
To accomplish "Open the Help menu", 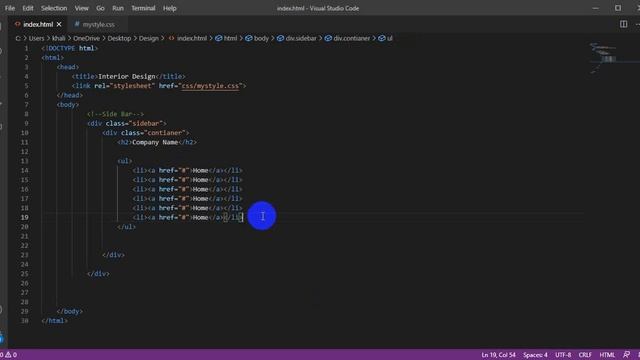I will 170,8.
